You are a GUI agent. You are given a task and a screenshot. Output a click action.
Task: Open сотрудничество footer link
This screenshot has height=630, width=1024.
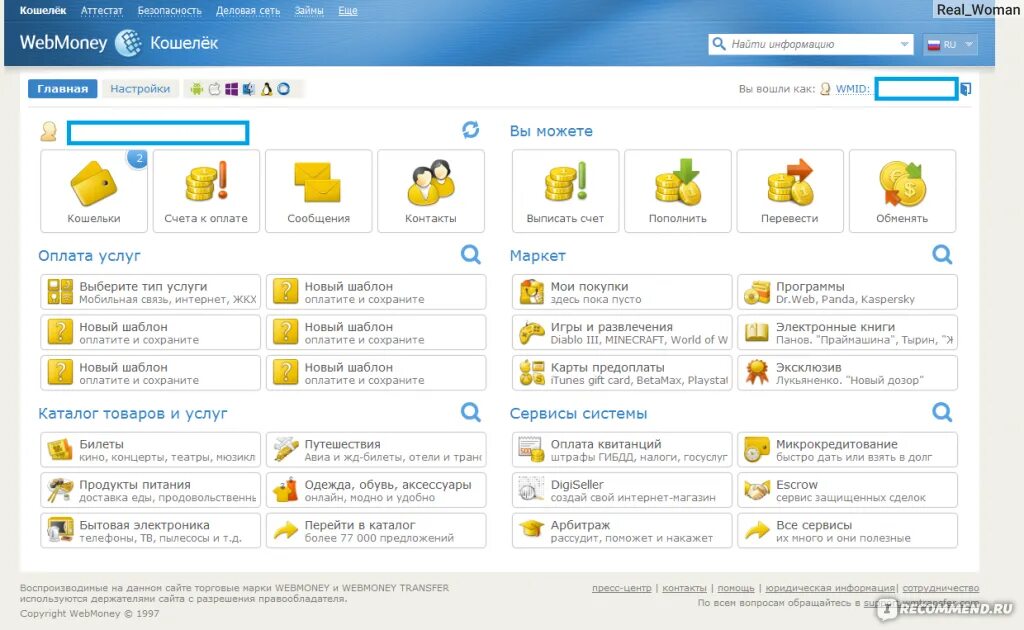pos(940,588)
